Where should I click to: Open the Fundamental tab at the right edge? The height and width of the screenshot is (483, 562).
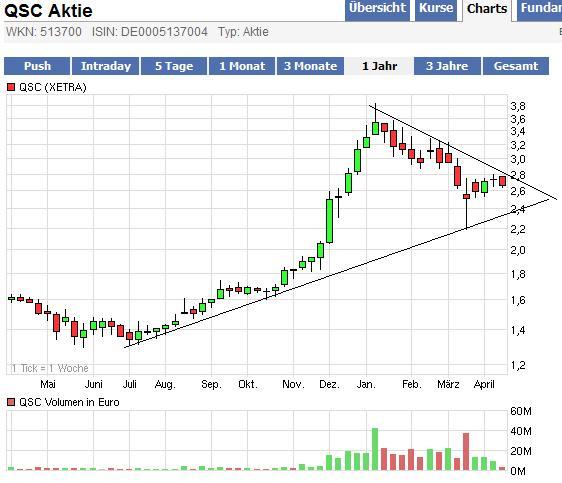click(540, 10)
